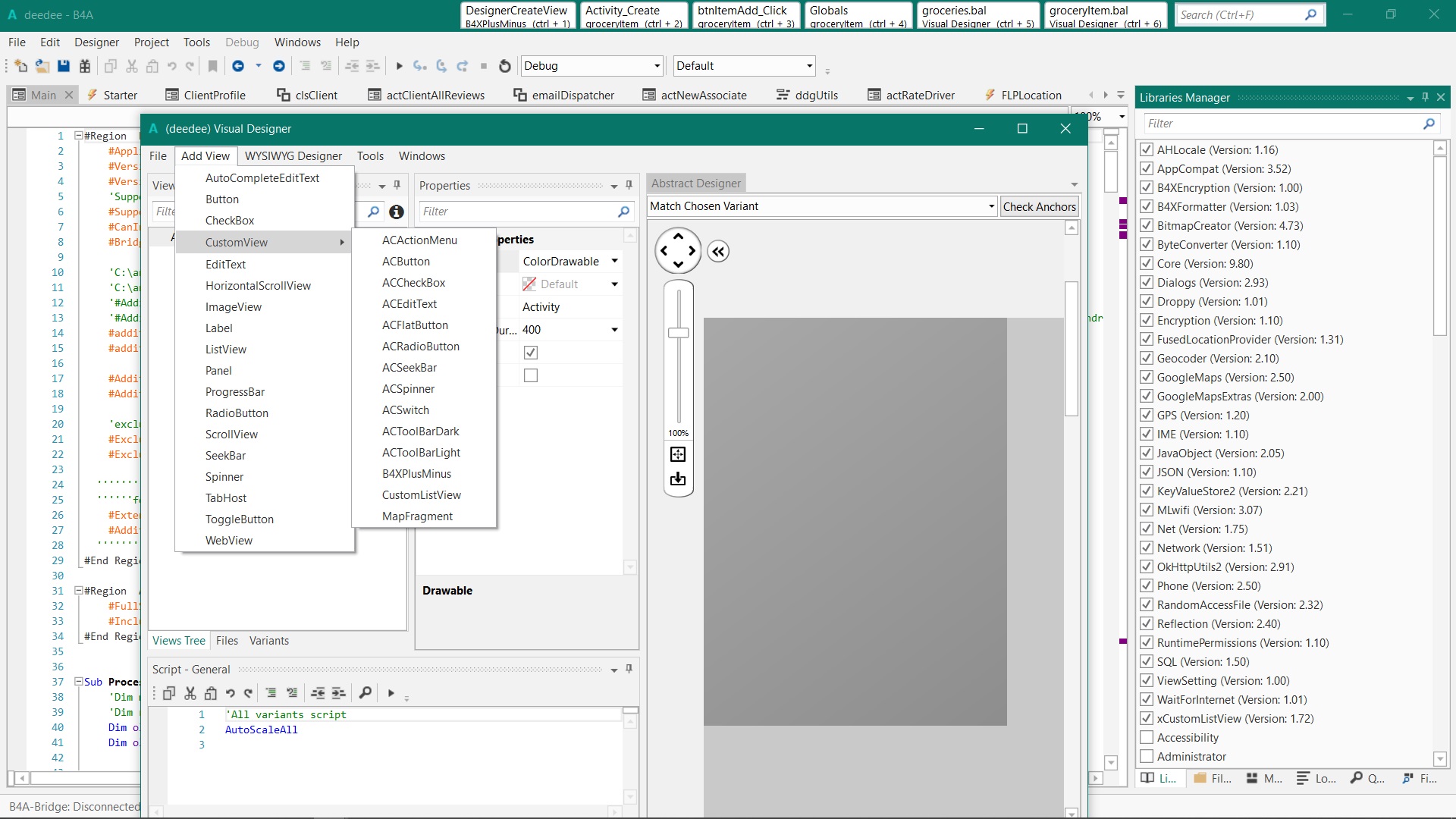Click the navigate back arrow icon

click(x=238, y=66)
